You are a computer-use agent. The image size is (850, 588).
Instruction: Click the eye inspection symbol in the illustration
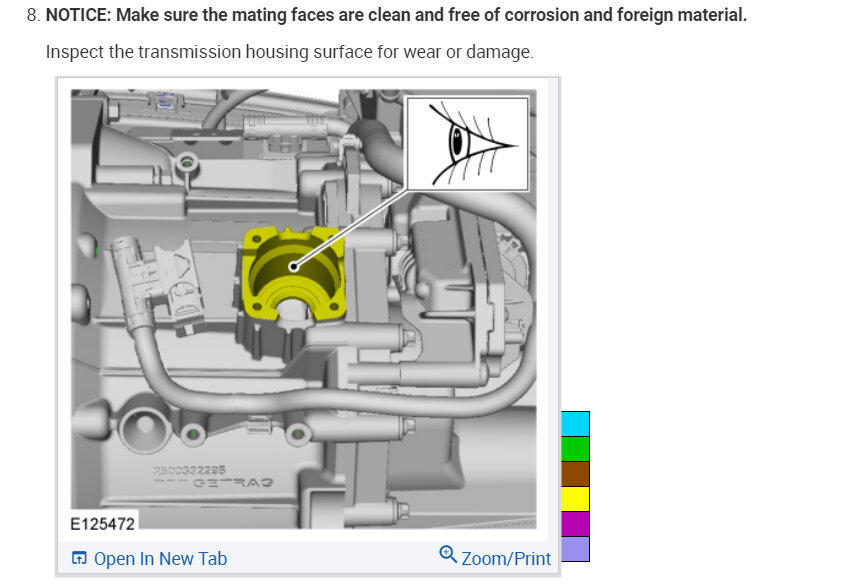(467, 144)
